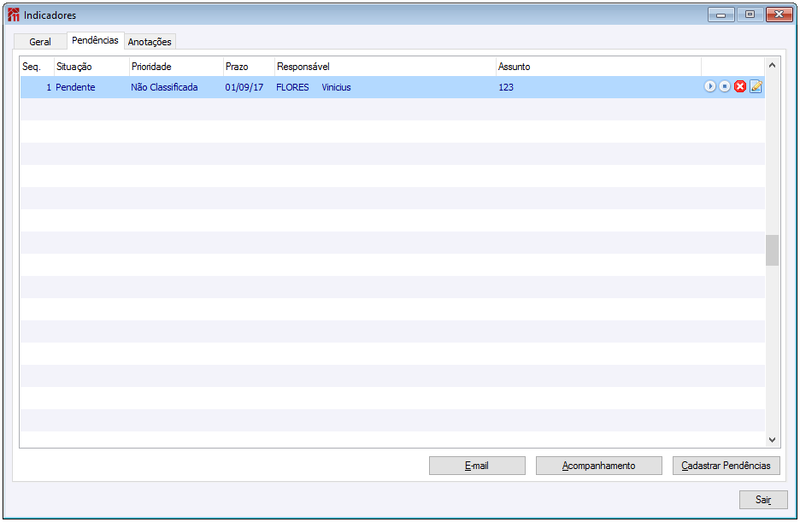This screenshot has height=522, width=800.
Task: Sort by the Prazo column header
Action: [248, 67]
